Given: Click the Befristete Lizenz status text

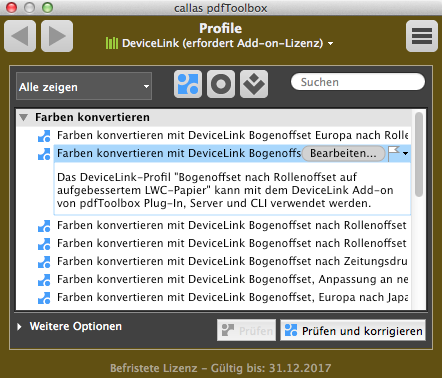Looking at the screenshot, I should (x=221, y=368).
